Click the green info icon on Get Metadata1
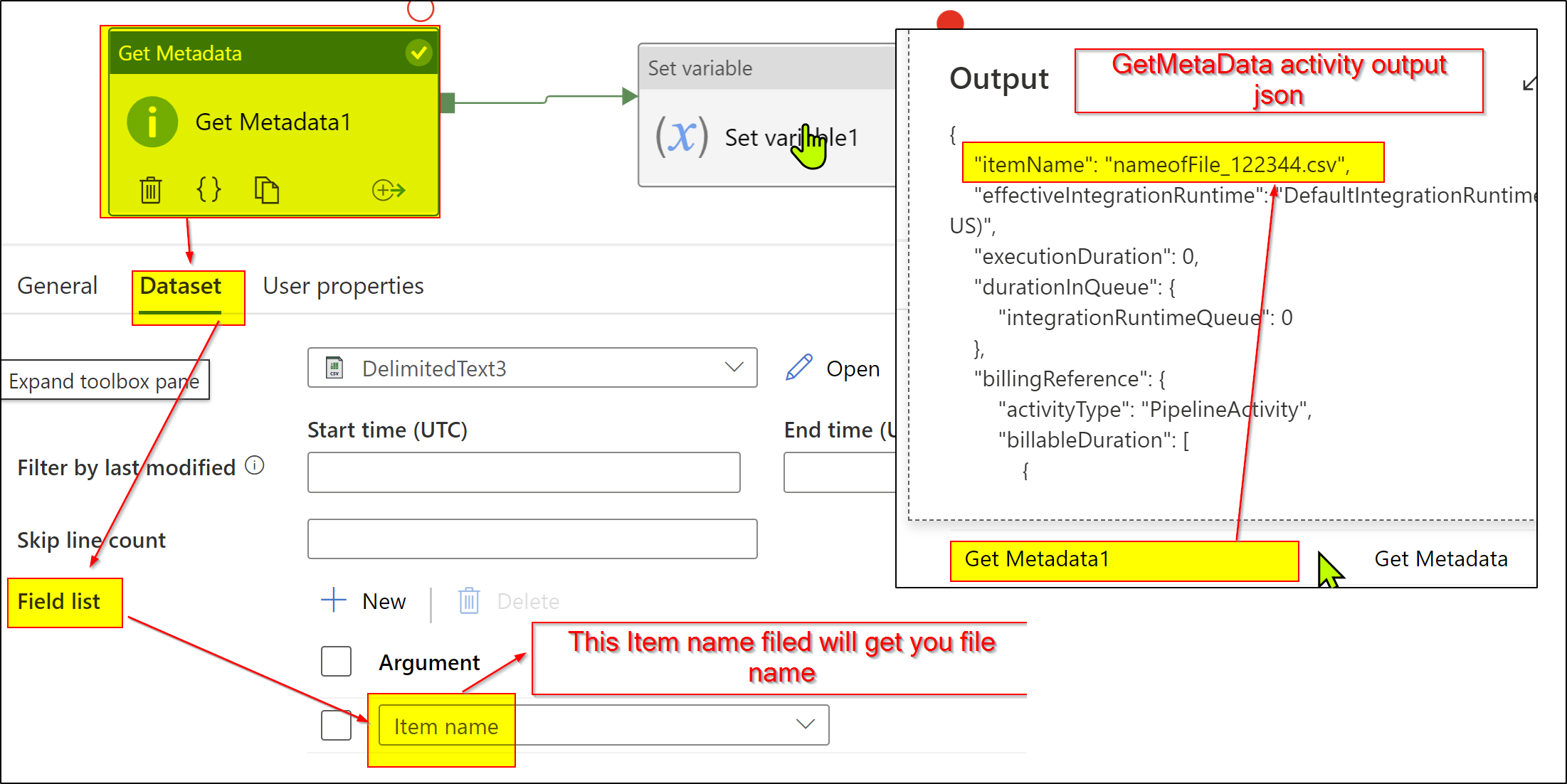 (x=152, y=122)
